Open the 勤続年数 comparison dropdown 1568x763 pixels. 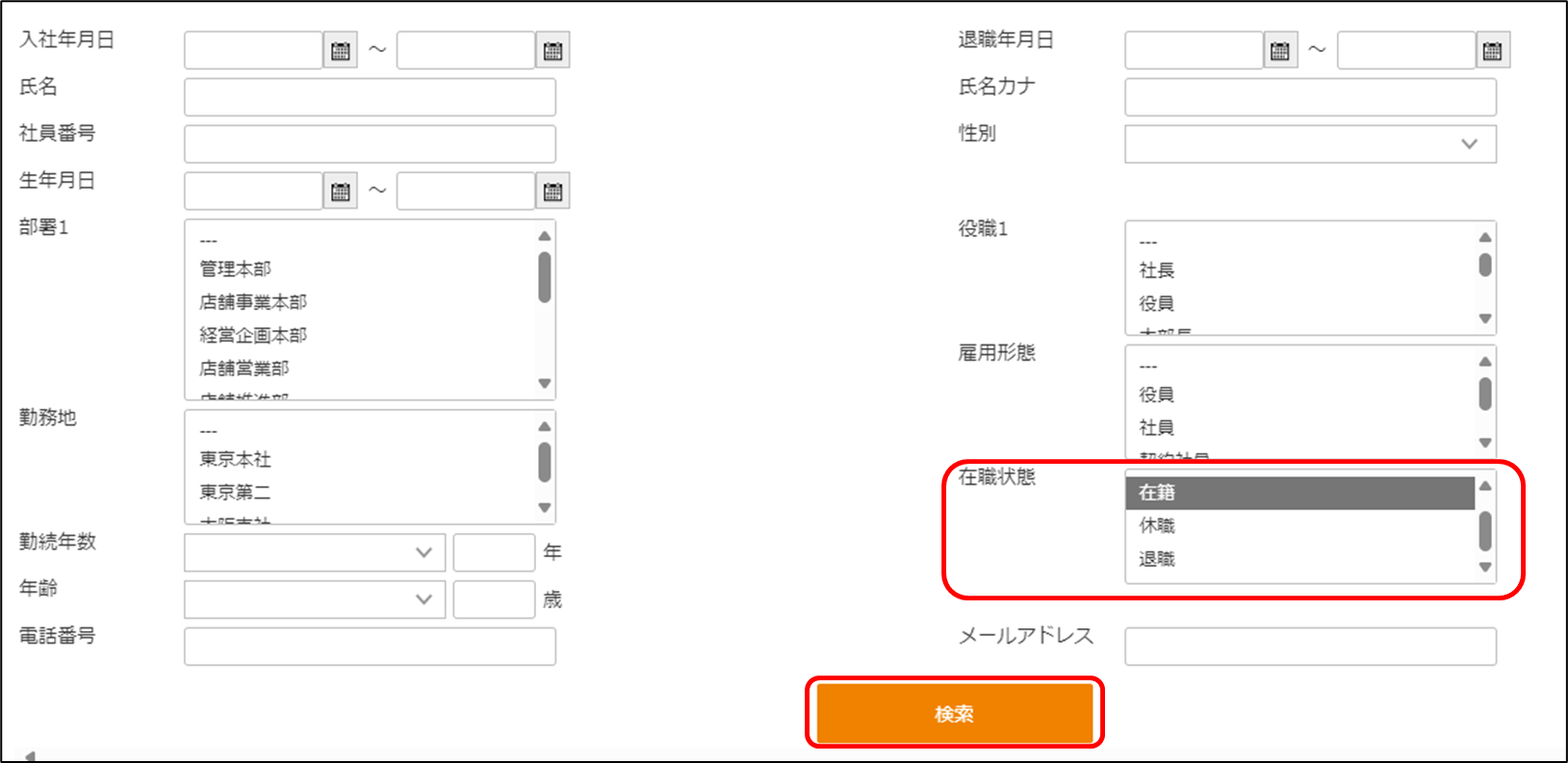point(315,552)
